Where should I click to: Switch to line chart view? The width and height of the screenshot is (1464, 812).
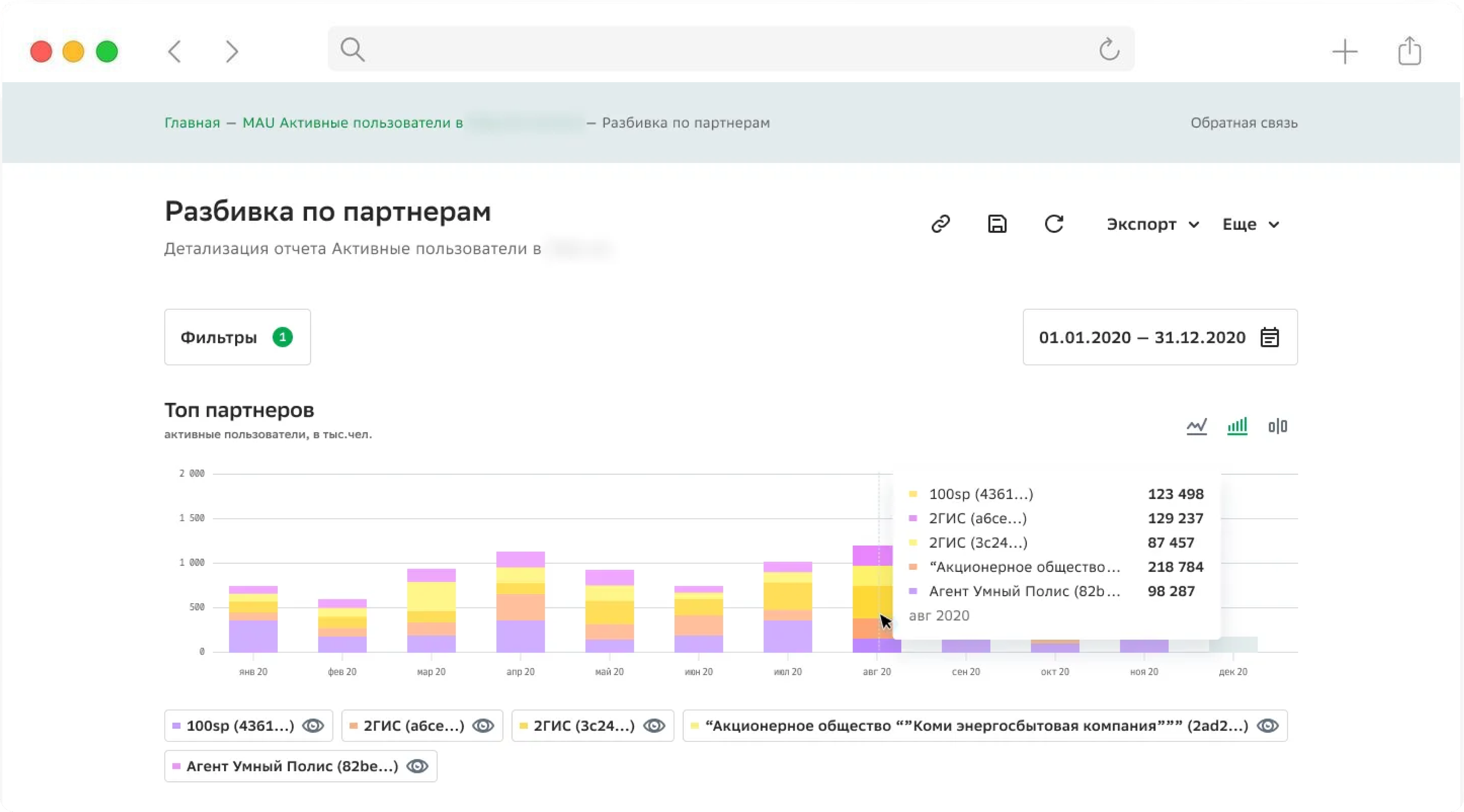pos(1196,426)
